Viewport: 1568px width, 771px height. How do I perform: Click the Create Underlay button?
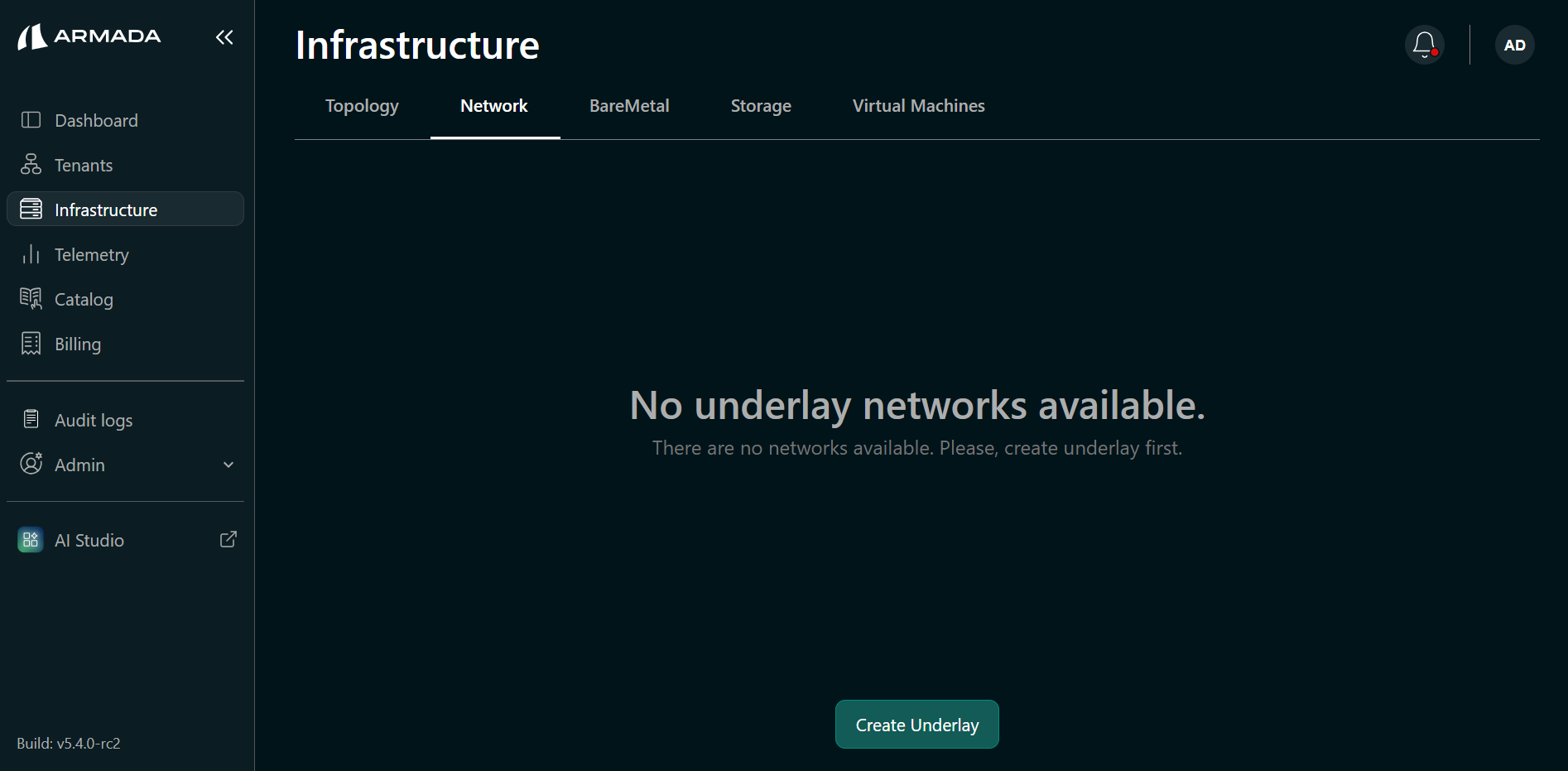[x=917, y=725]
